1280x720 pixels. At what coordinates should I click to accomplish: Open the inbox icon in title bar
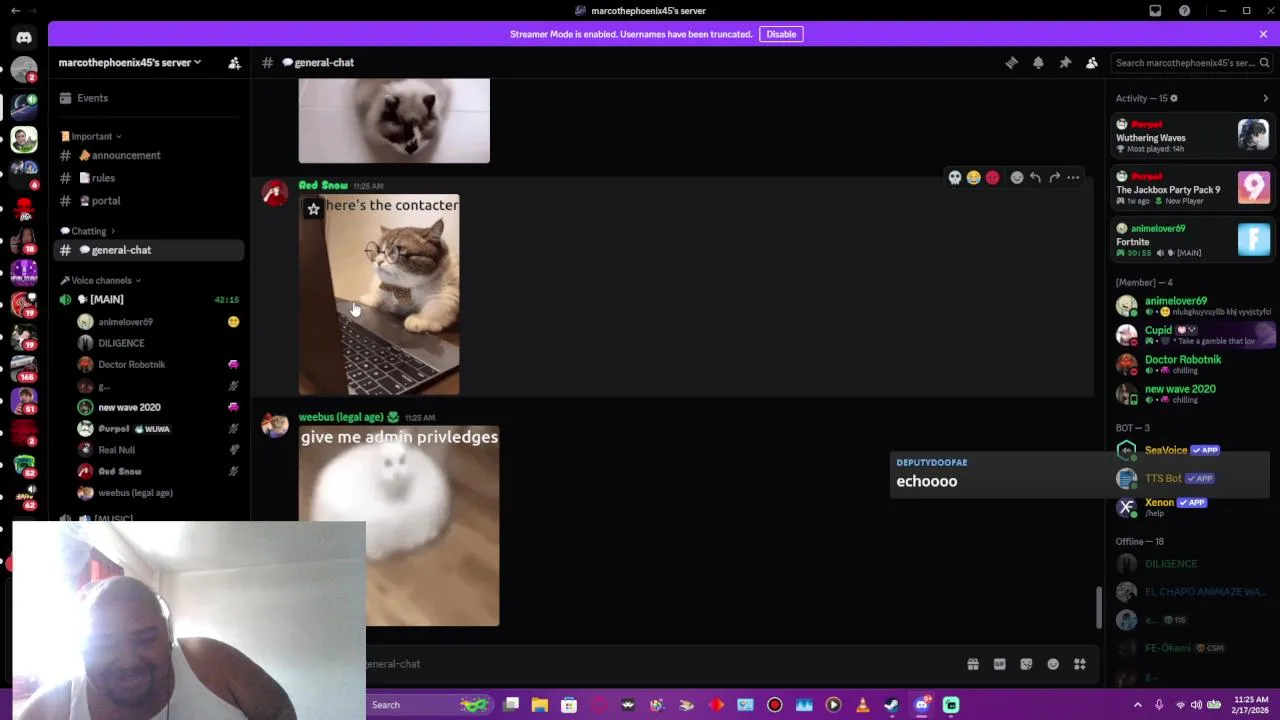(x=1155, y=11)
